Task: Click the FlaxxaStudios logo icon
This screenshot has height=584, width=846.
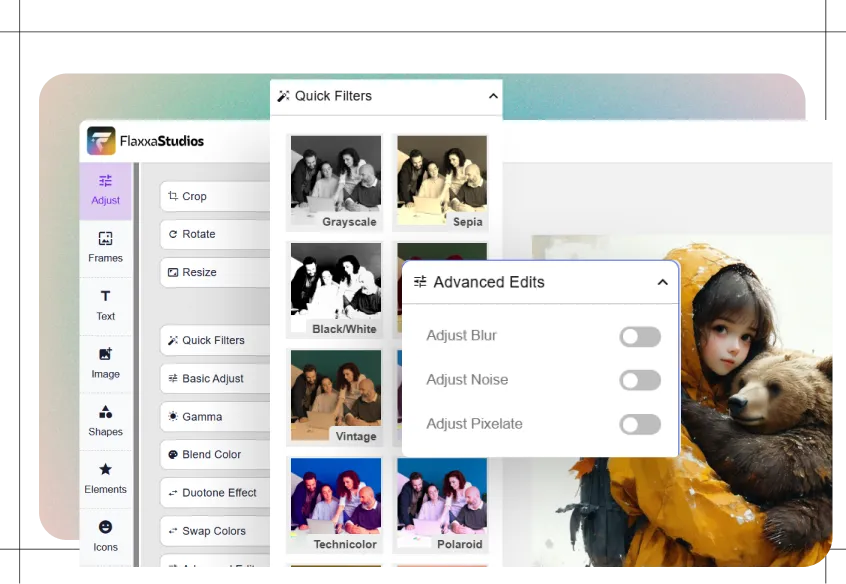Action: click(x=101, y=141)
